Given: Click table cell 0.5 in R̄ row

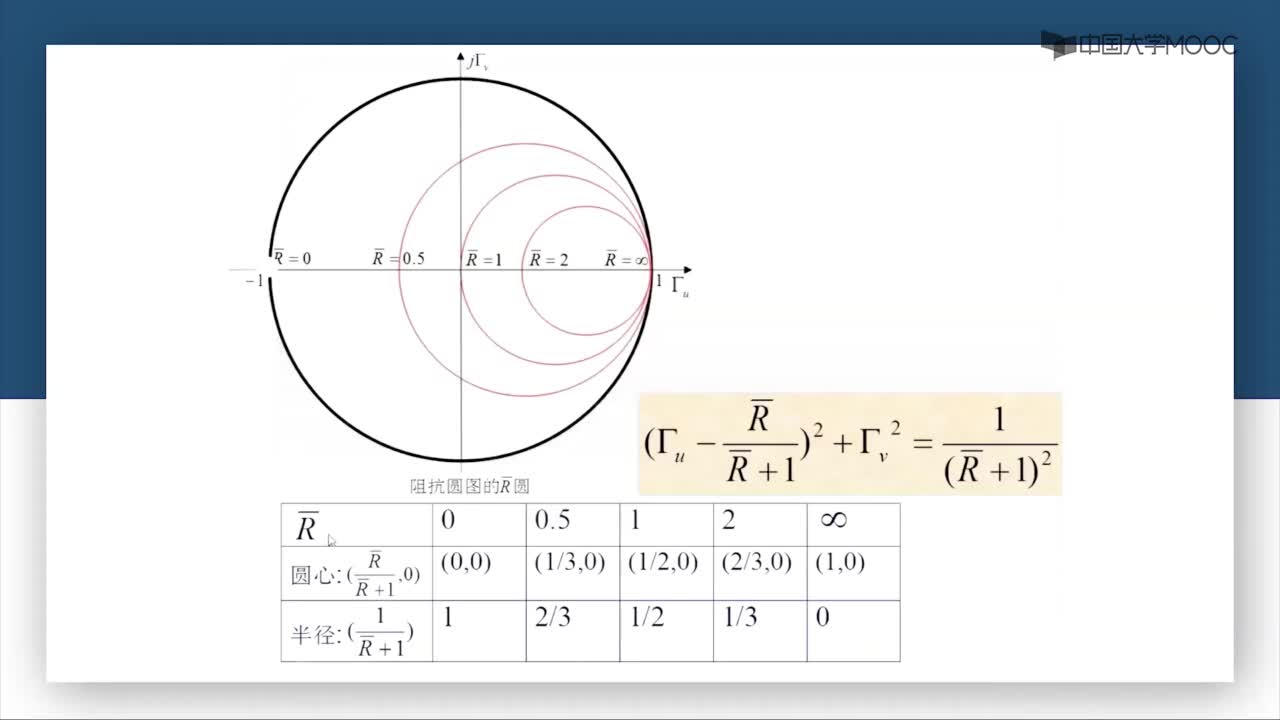Looking at the screenshot, I should pyautogui.click(x=573, y=524).
